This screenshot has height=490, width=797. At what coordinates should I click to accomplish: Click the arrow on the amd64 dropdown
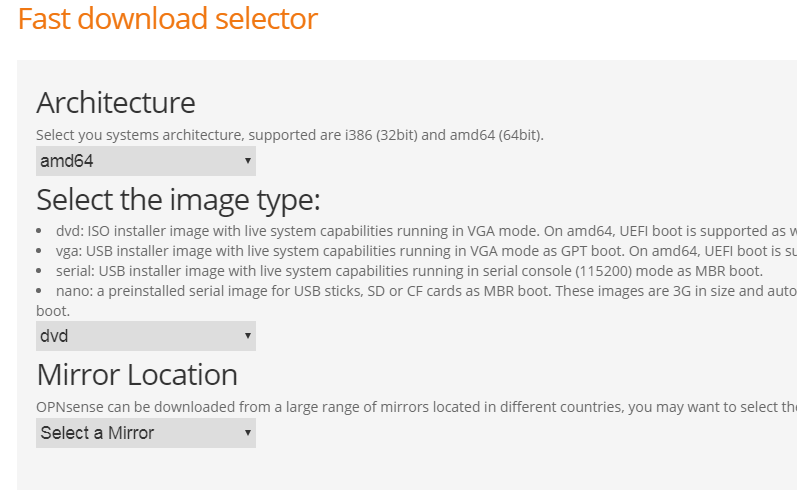247,161
